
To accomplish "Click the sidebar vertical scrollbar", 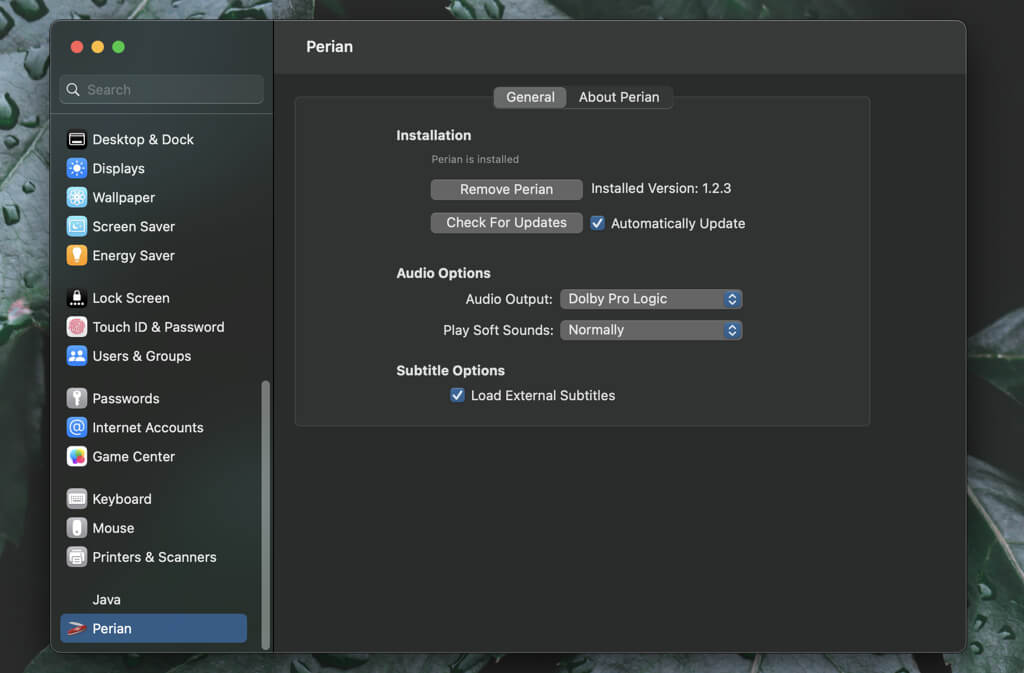I will (x=266, y=515).
